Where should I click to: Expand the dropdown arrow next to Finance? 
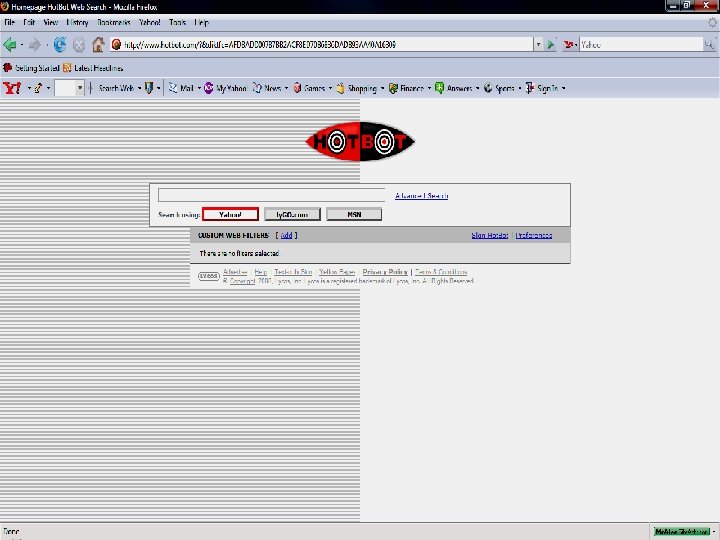tap(429, 88)
